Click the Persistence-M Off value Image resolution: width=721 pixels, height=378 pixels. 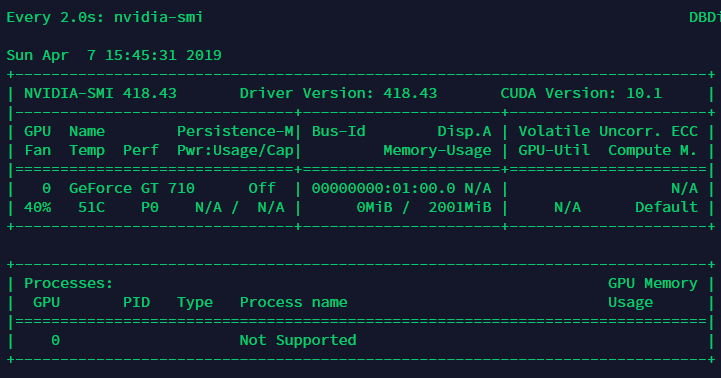(x=262, y=188)
